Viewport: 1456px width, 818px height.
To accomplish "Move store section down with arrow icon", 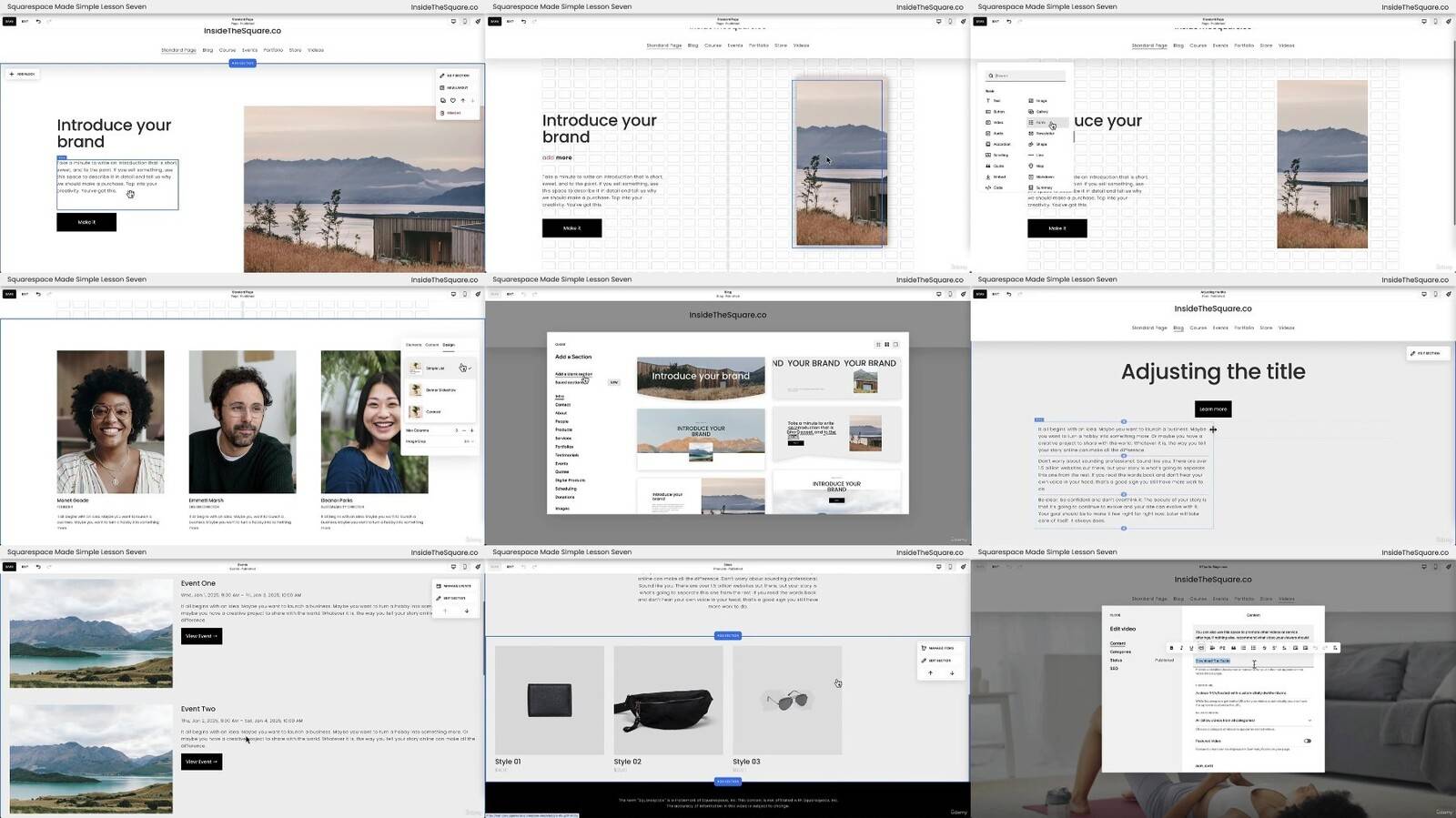I will pos(952,673).
